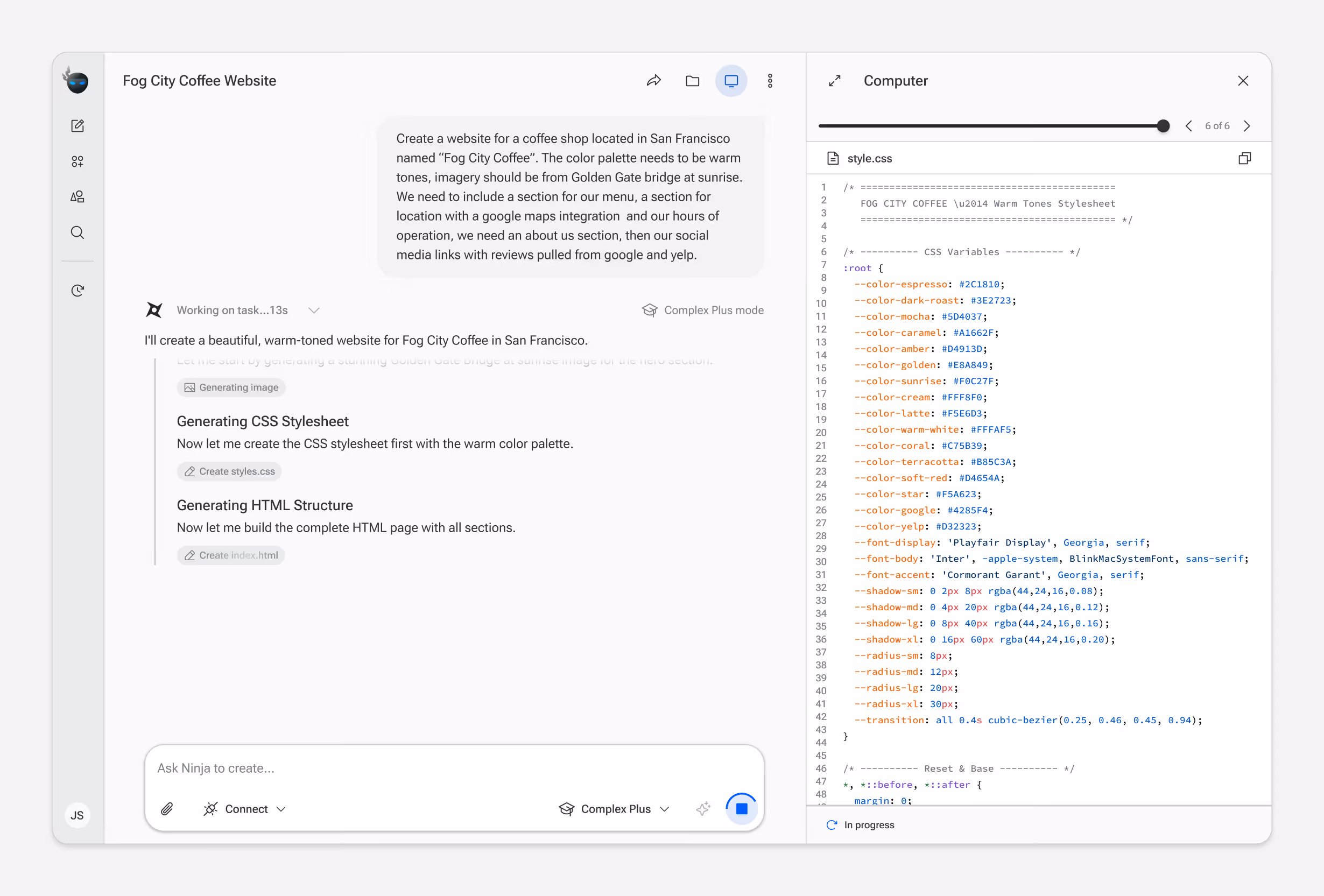Open the apps grid icon in sidebar

coord(78,162)
